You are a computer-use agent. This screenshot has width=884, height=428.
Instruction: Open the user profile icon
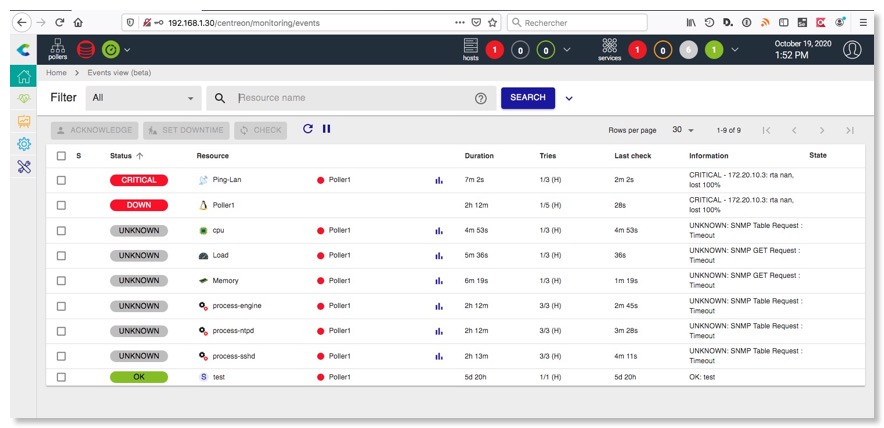pos(851,49)
